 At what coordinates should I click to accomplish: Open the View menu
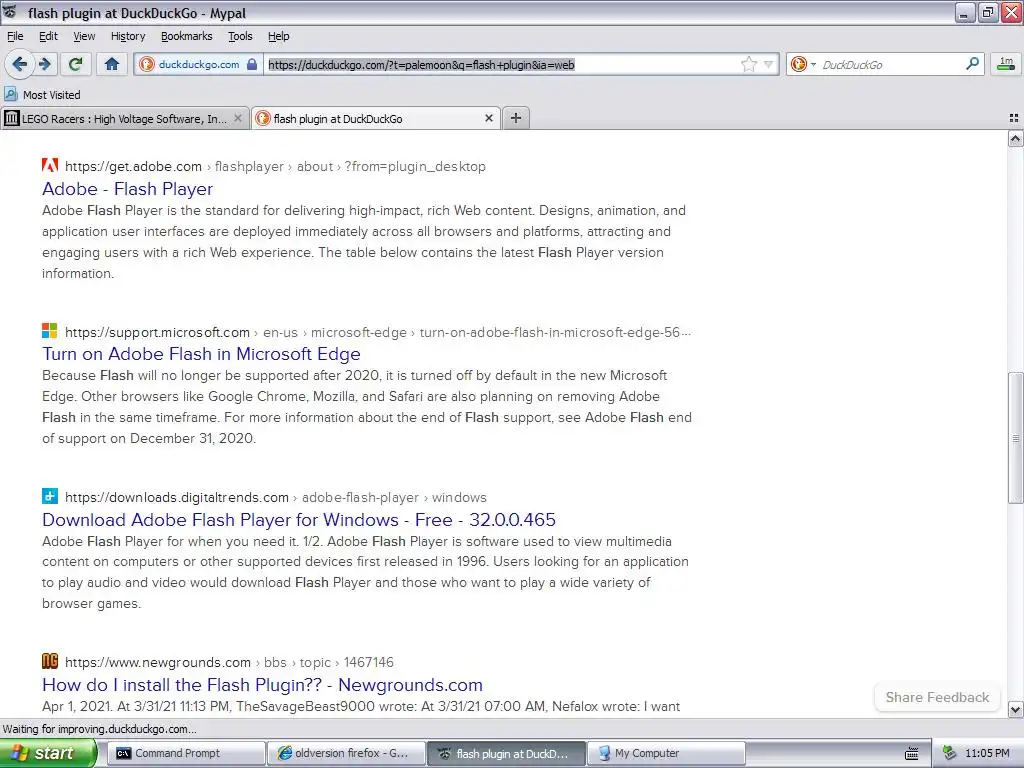(x=84, y=36)
